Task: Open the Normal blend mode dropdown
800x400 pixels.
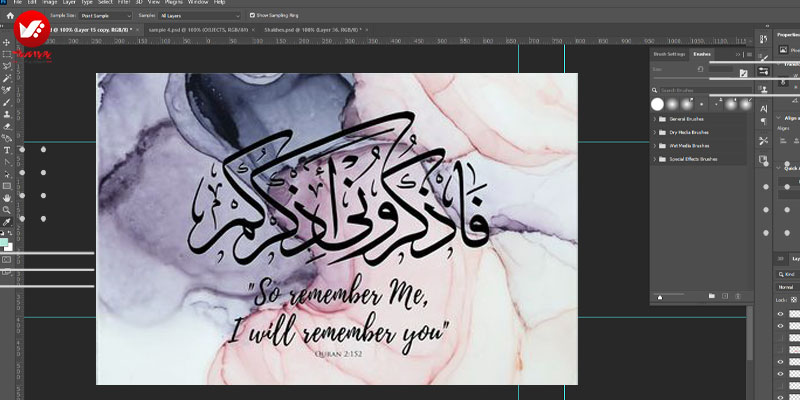Action: (788, 287)
